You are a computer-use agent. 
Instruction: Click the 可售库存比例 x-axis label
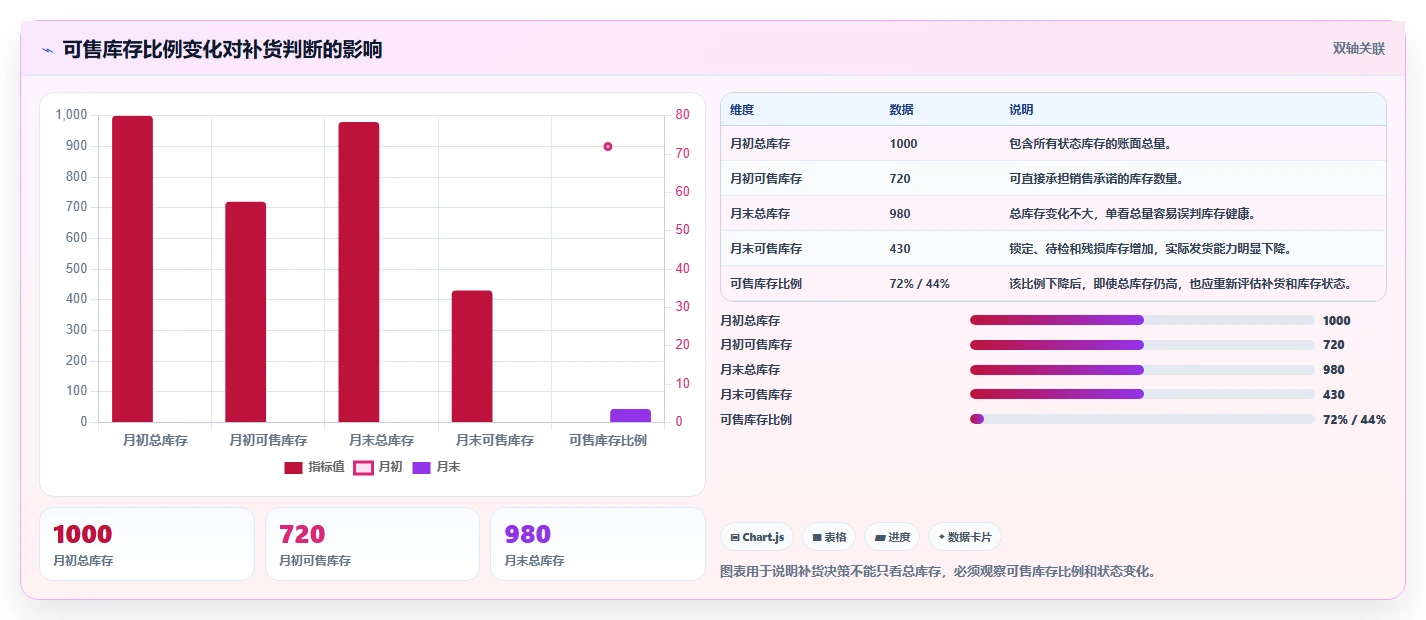click(x=608, y=440)
